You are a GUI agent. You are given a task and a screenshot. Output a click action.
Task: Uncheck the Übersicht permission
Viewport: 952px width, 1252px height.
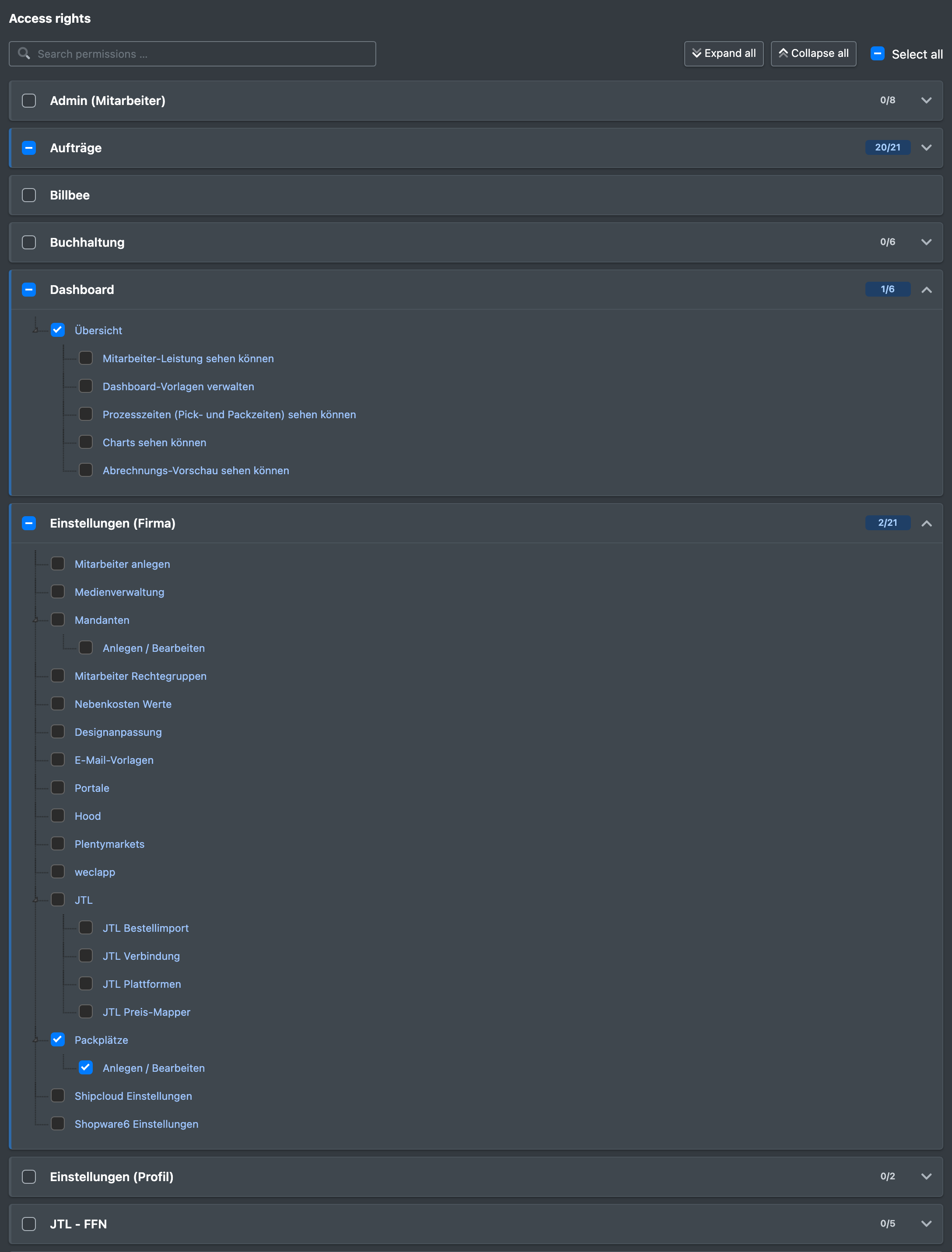(x=58, y=330)
